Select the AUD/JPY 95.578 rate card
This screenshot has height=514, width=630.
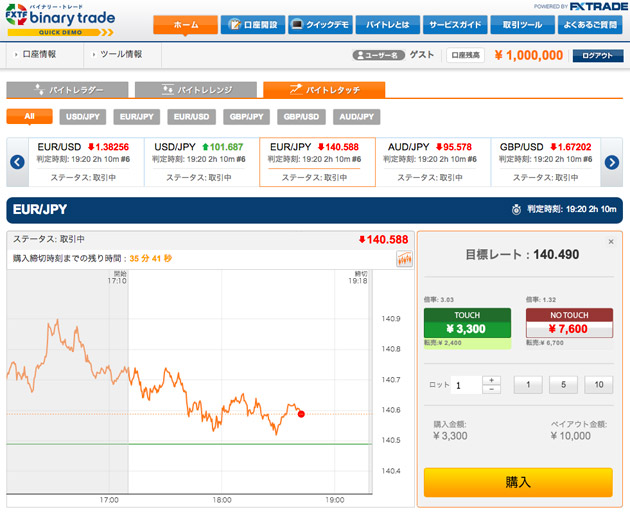[433, 162]
